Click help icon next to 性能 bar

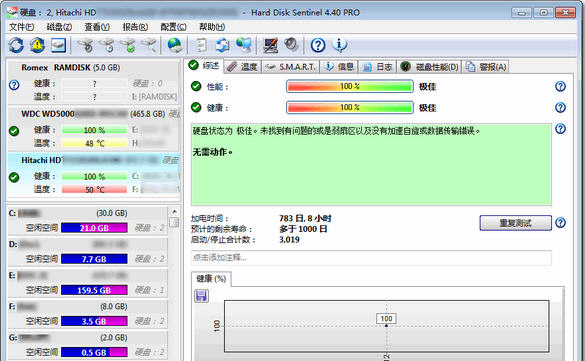click(560, 87)
